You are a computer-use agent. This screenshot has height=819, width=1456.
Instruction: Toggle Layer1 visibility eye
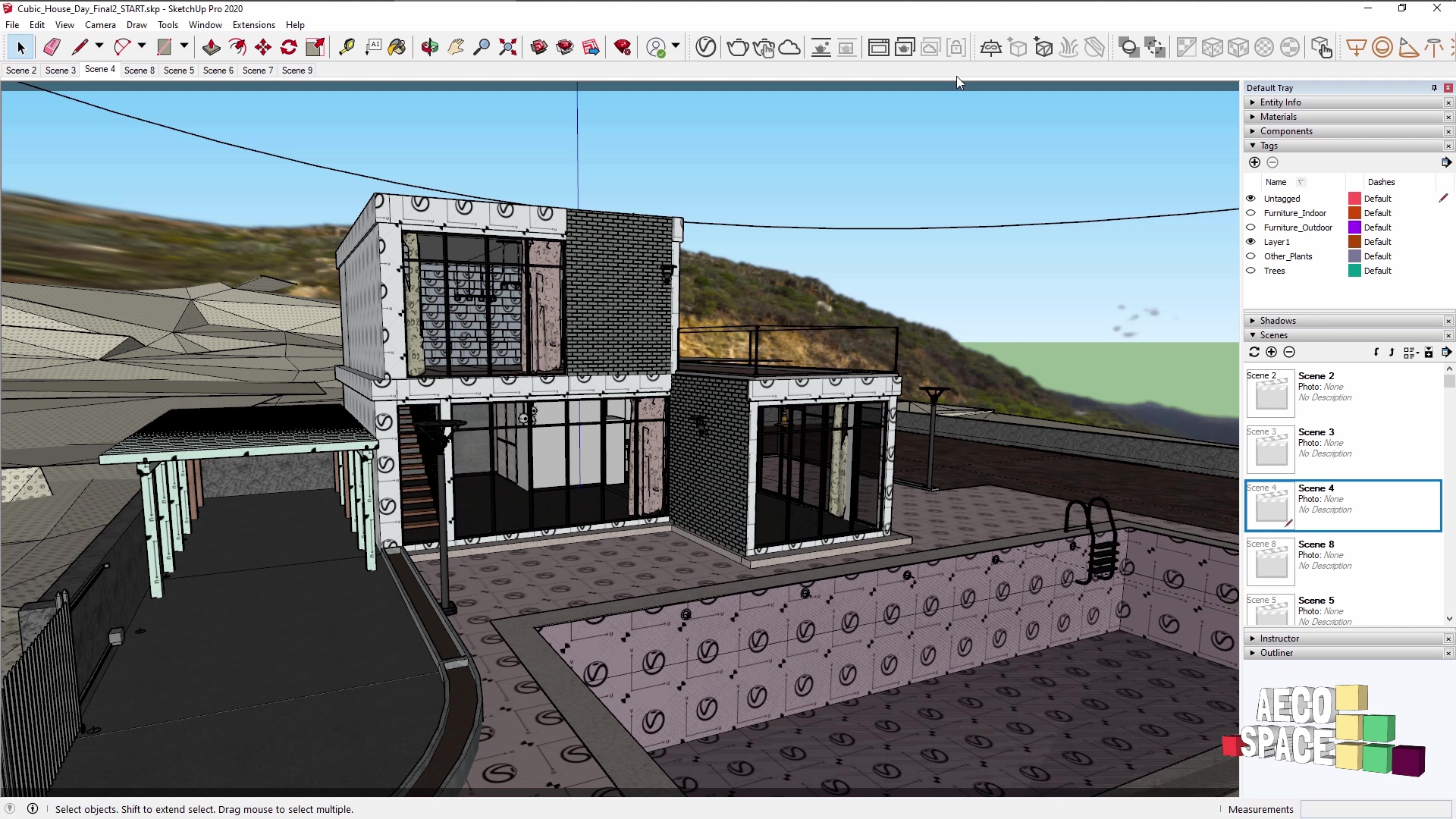pos(1250,241)
